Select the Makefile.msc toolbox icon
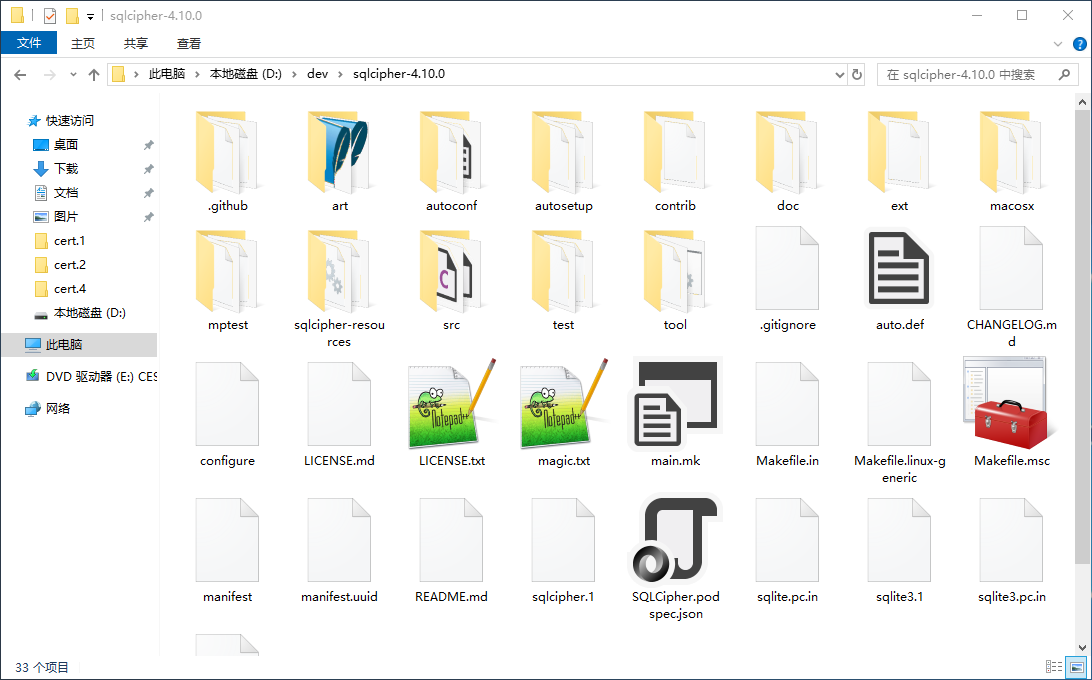The image size is (1092, 680). 1011,403
